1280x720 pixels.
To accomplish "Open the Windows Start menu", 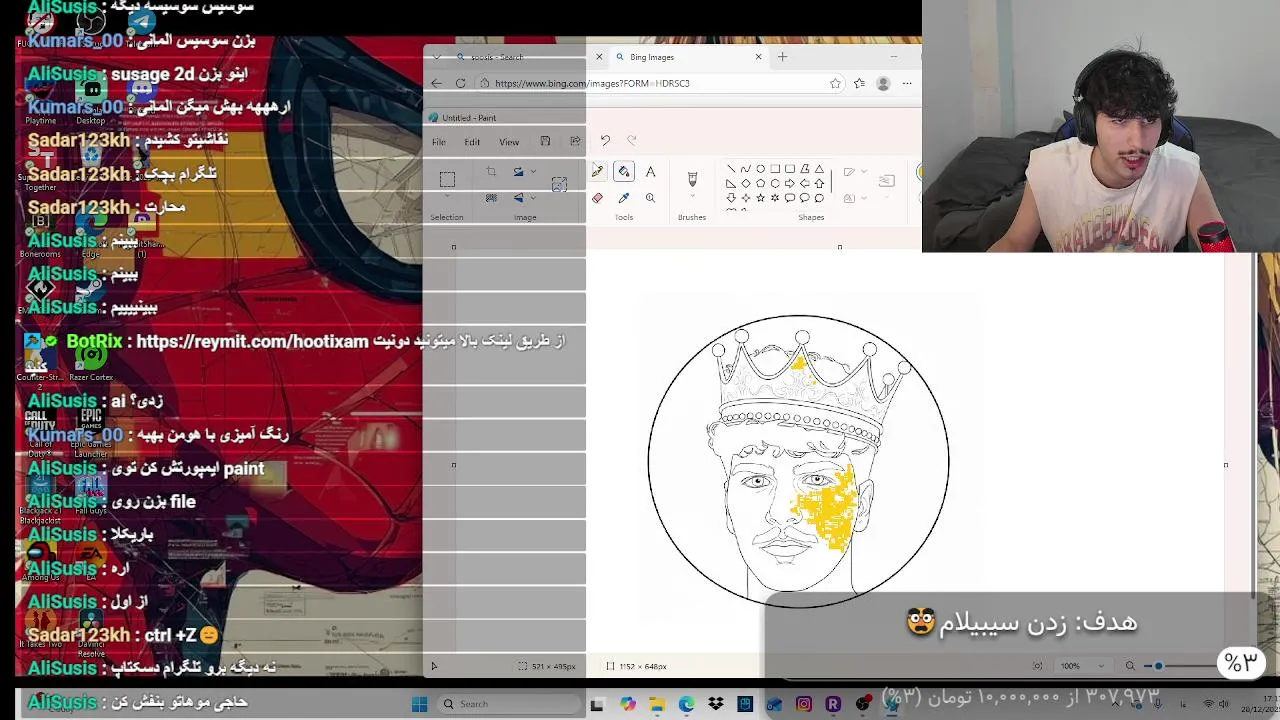I will coord(420,704).
